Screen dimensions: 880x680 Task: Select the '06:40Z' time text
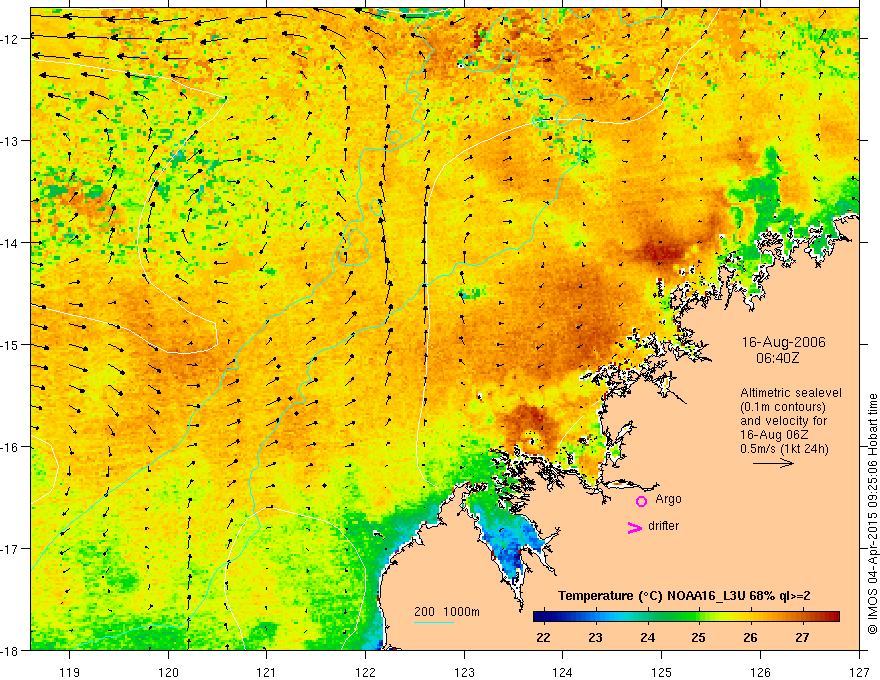pyautogui.click(x=777, y=358)
